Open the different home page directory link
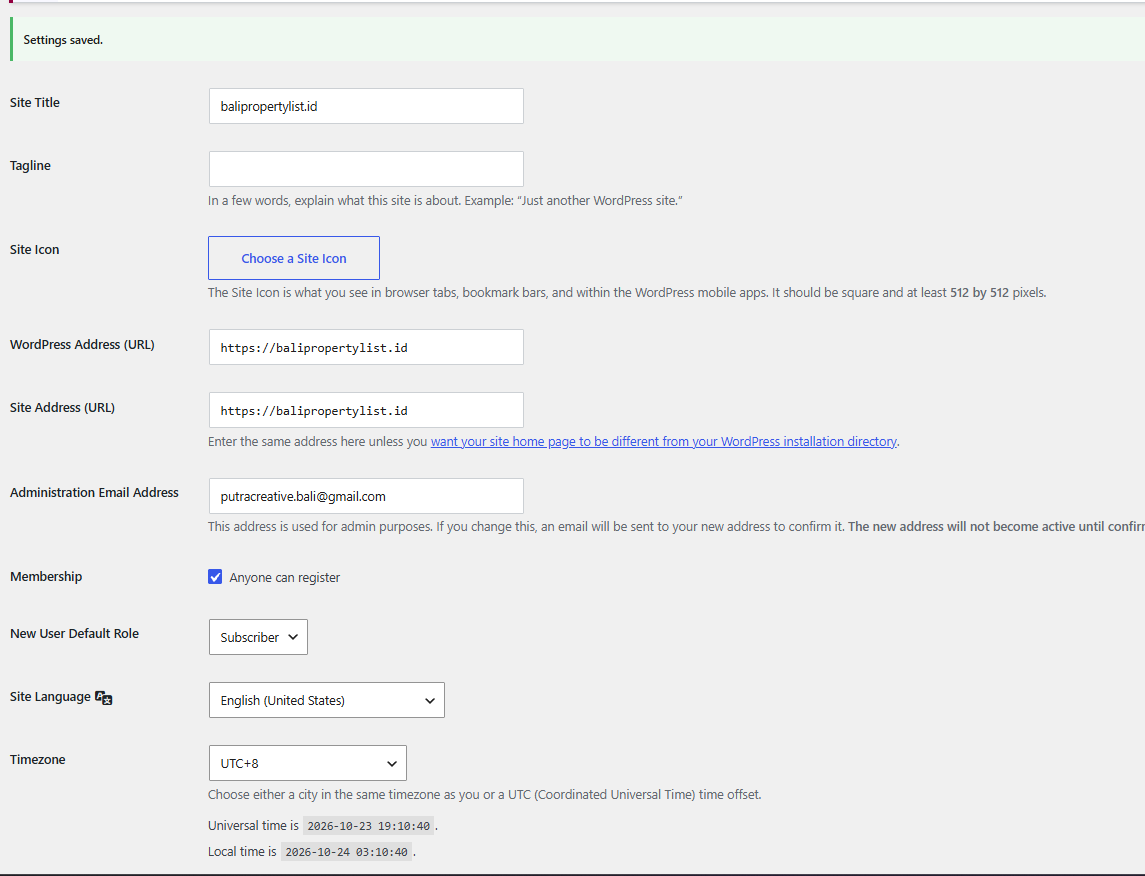This screenshot has width=1145, height=876. coord(664,442)
